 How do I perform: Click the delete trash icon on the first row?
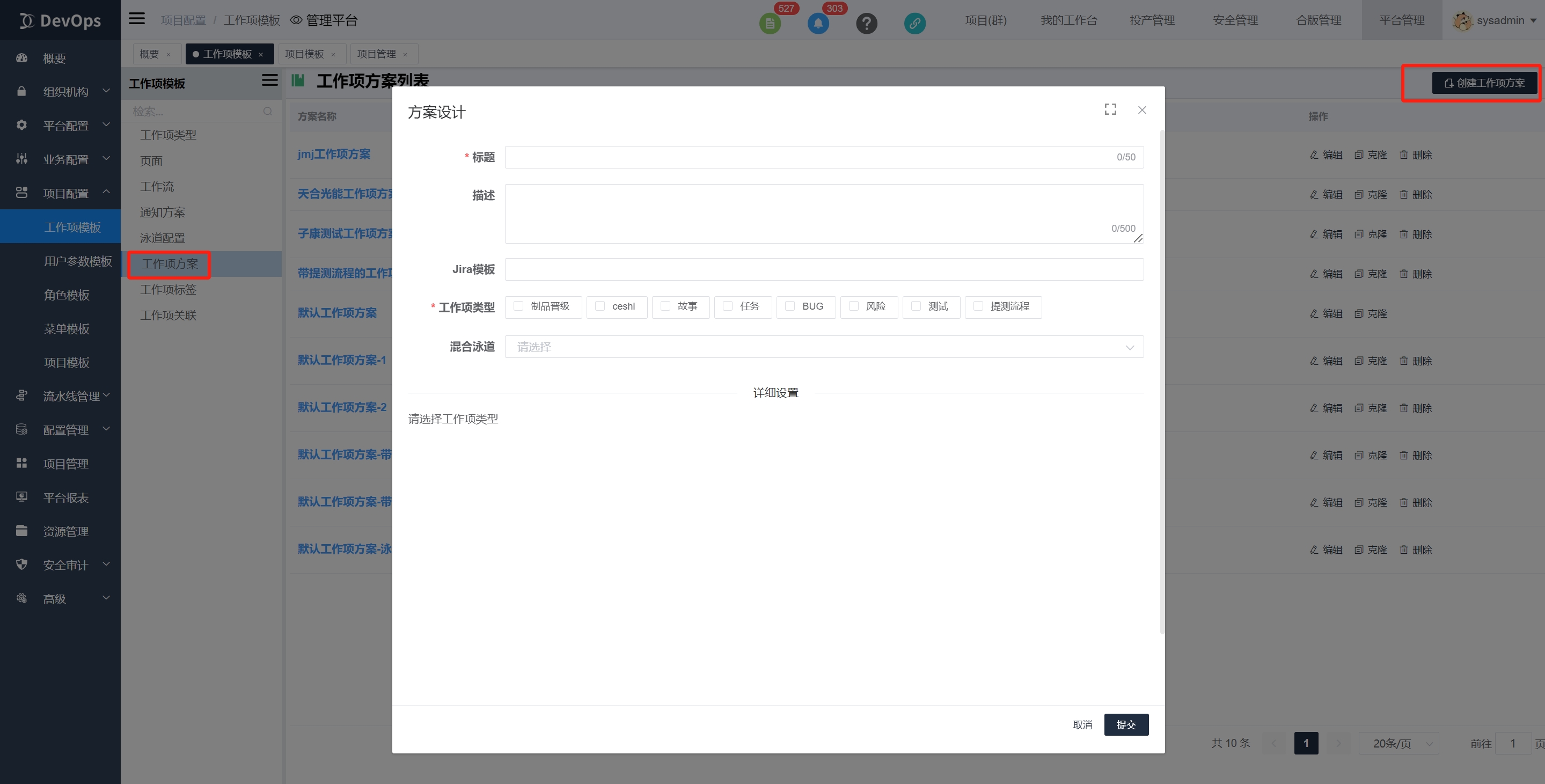[x=1404, y=154]
